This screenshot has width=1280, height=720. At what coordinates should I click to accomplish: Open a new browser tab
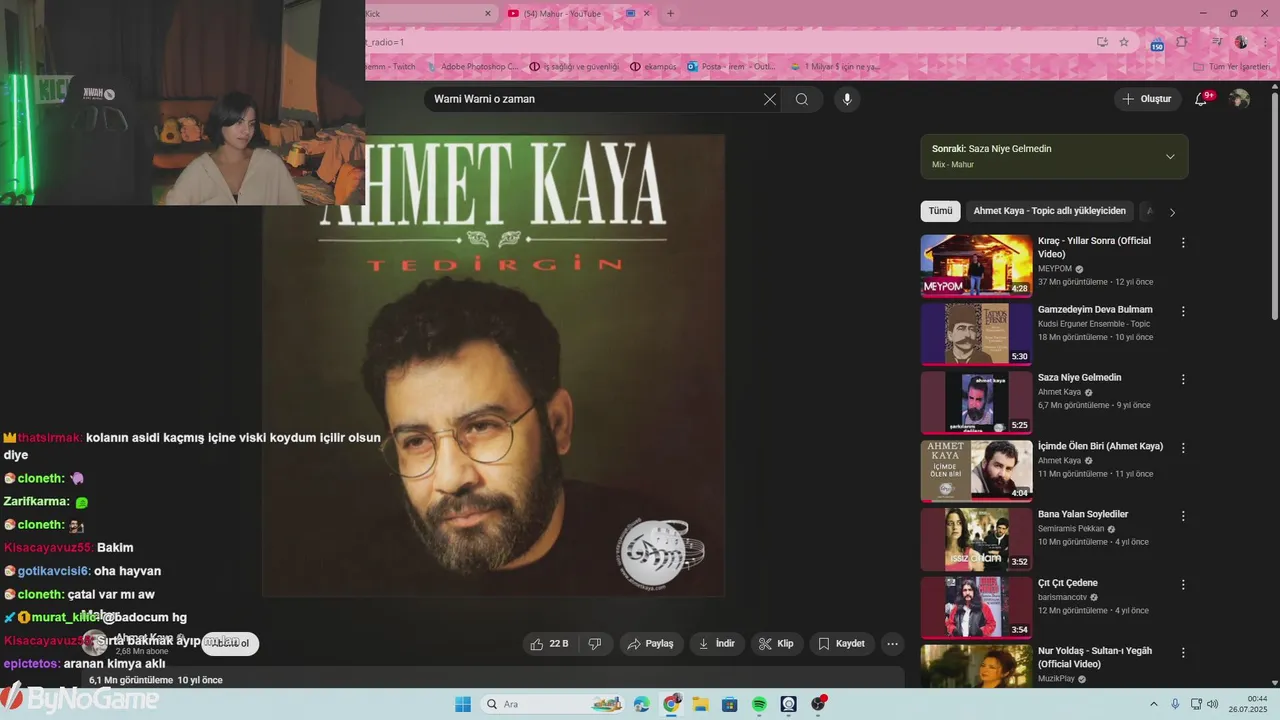670,13
